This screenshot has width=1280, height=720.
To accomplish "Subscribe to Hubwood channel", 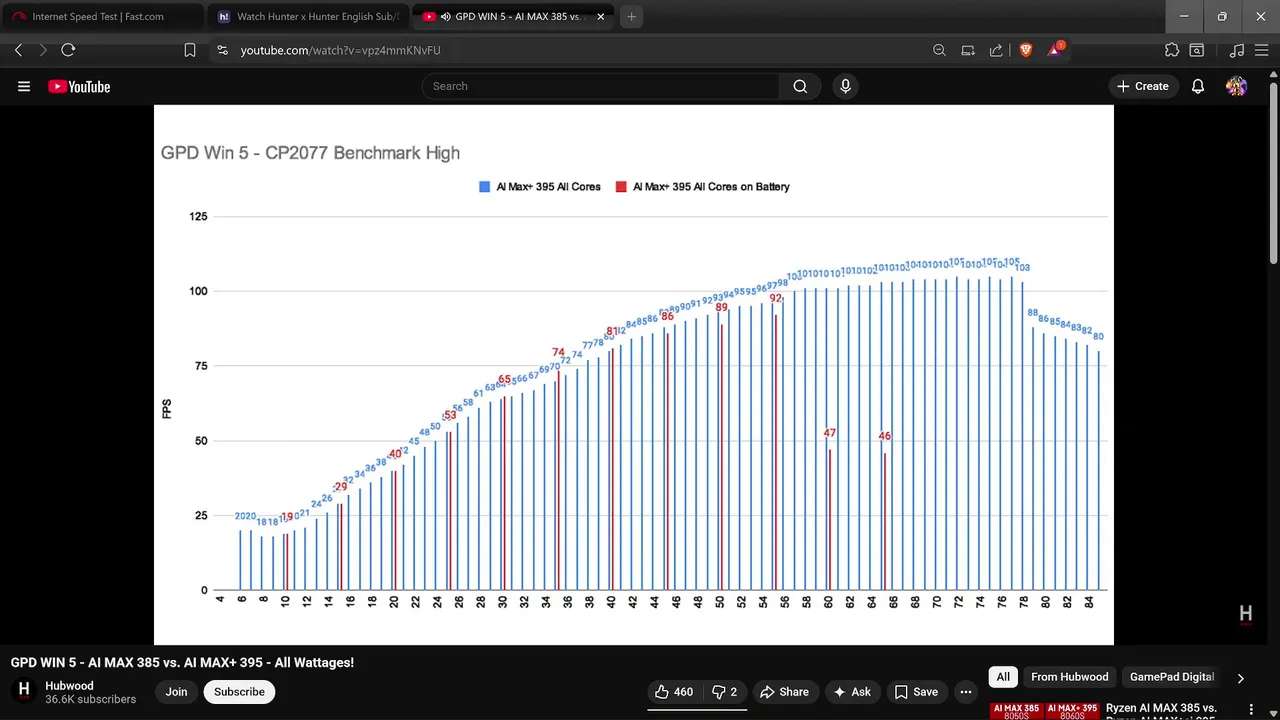I will click(239, 692).
